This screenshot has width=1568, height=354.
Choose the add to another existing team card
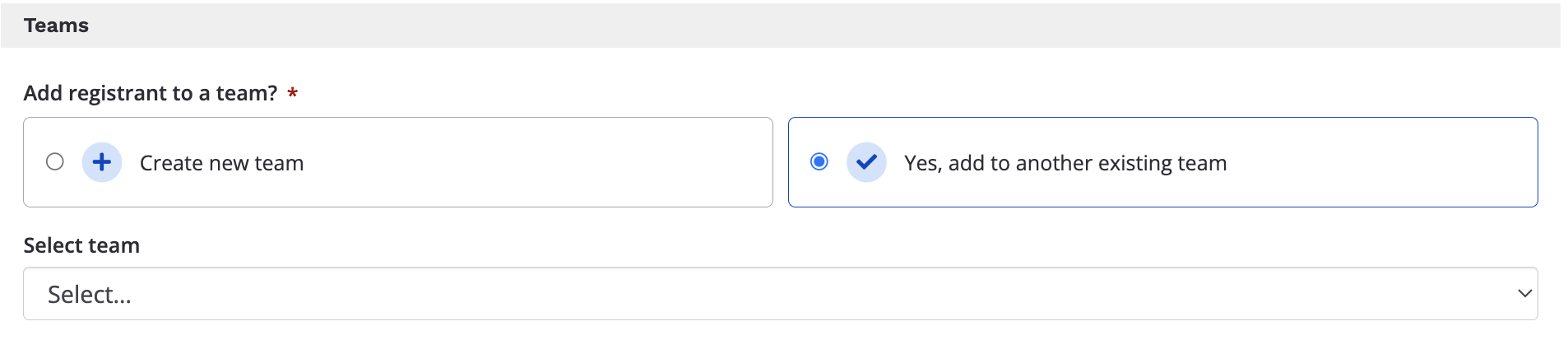coord(1163,162)
